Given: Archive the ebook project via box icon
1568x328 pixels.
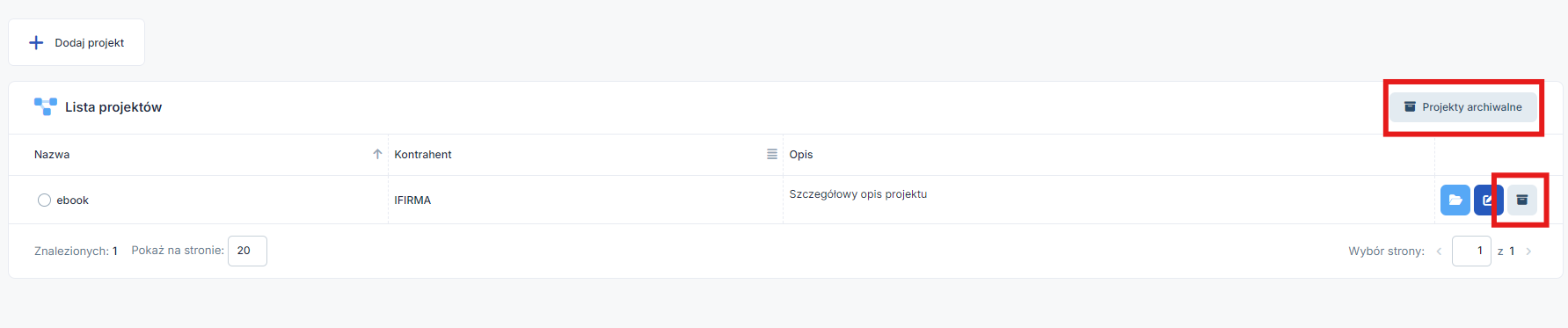Looking at the screenshot, I should point(1522,200).
